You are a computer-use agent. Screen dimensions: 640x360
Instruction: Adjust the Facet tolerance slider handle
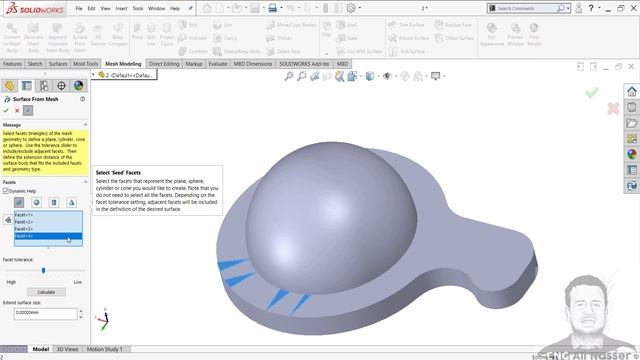[x=43, y=270]
